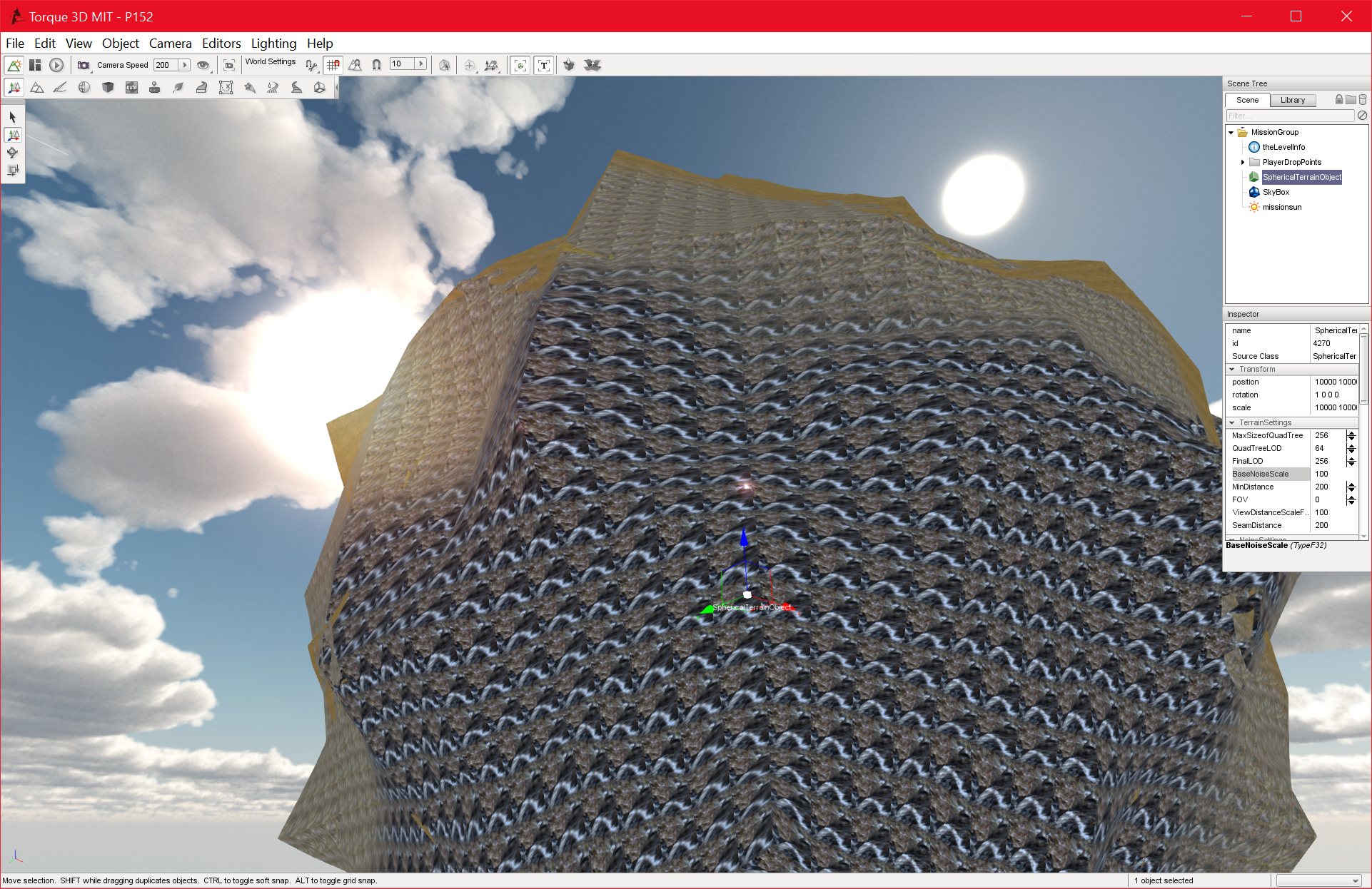This screenshot has width=1372, height=889.
Task: Select the move selection tool
Action: [x=13, y=135]
